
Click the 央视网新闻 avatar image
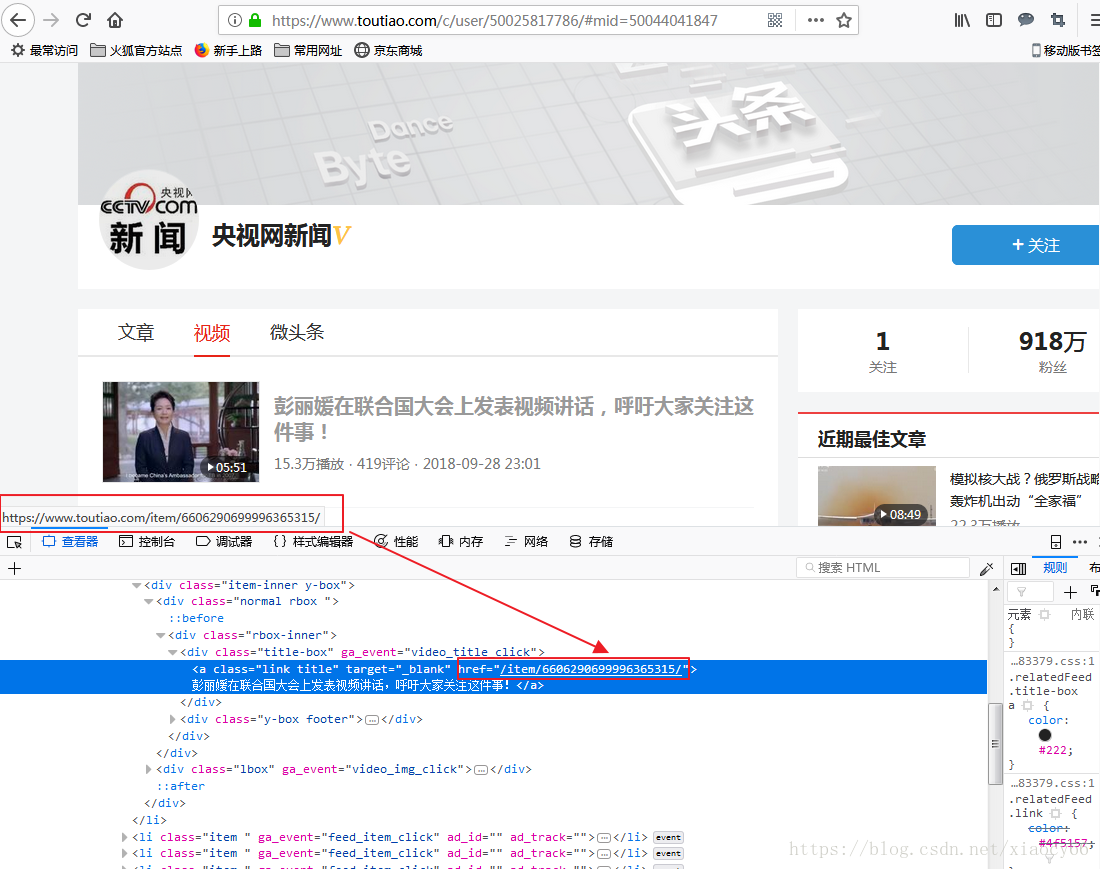click(148, 220)
